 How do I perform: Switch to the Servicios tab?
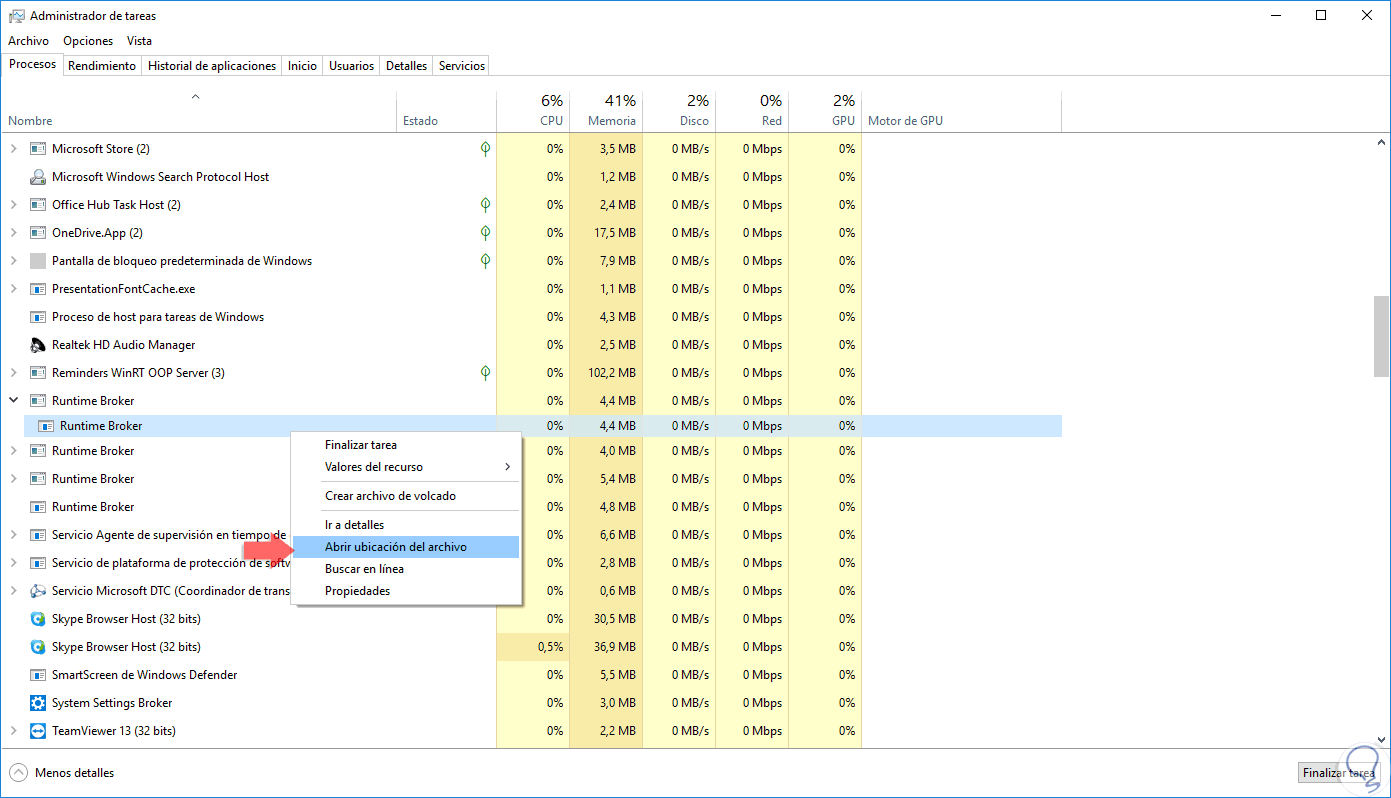(462, 66)
